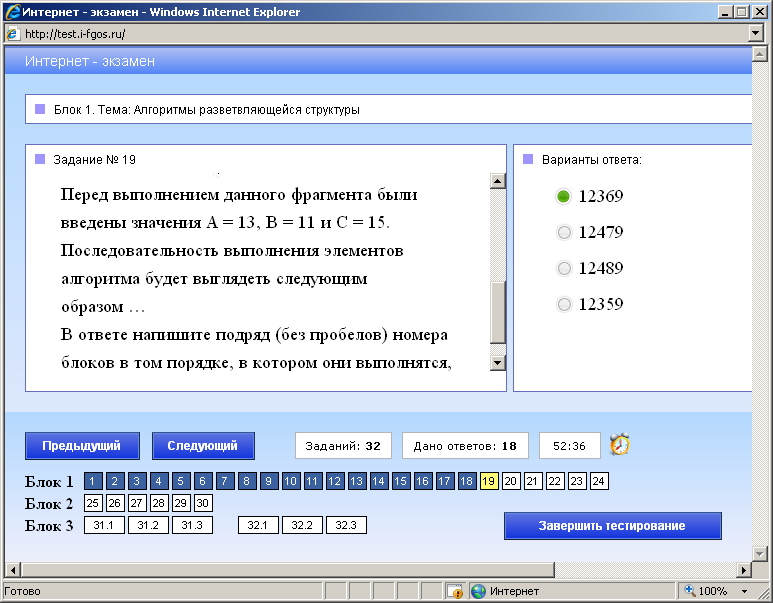Select highlighted question 19 box

click(x=489, y=481)
